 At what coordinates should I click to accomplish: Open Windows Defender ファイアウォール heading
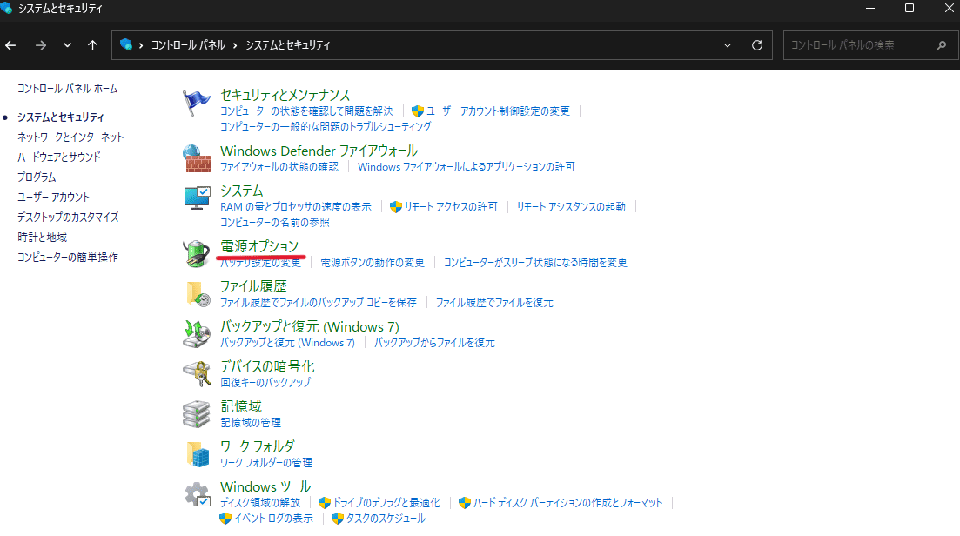click(x=318, y=151)
